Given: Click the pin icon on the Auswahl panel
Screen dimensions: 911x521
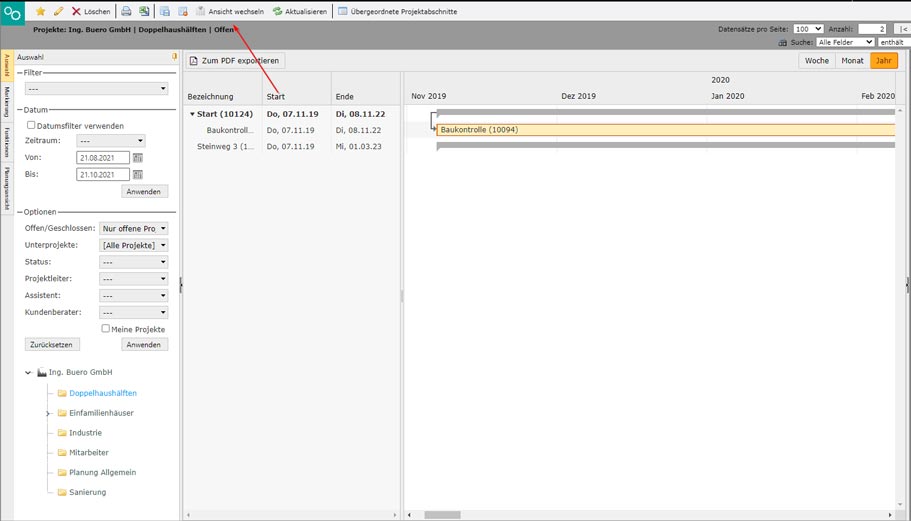Looking at the screenshot, I should tap(174, 56).
